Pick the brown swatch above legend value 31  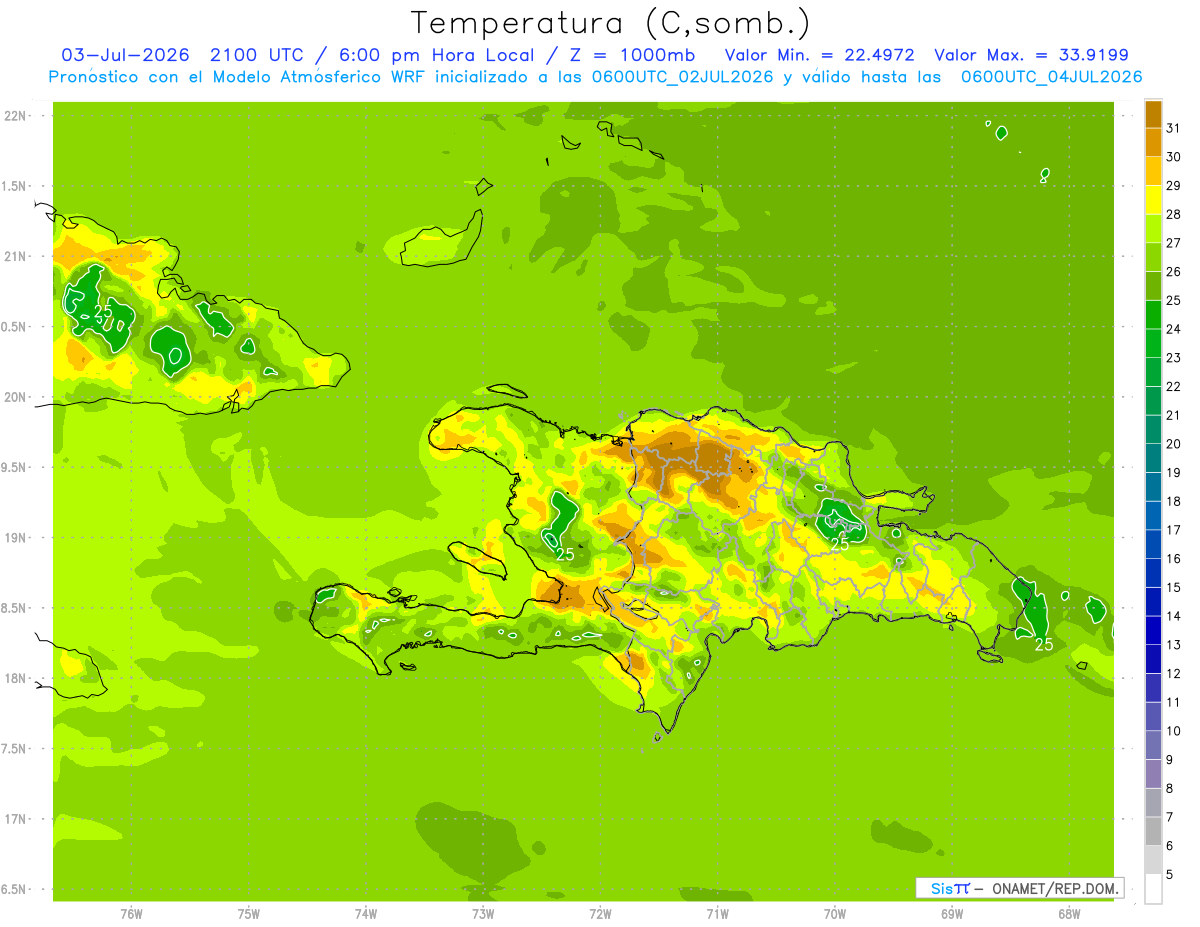click(x=1153, y=115)
